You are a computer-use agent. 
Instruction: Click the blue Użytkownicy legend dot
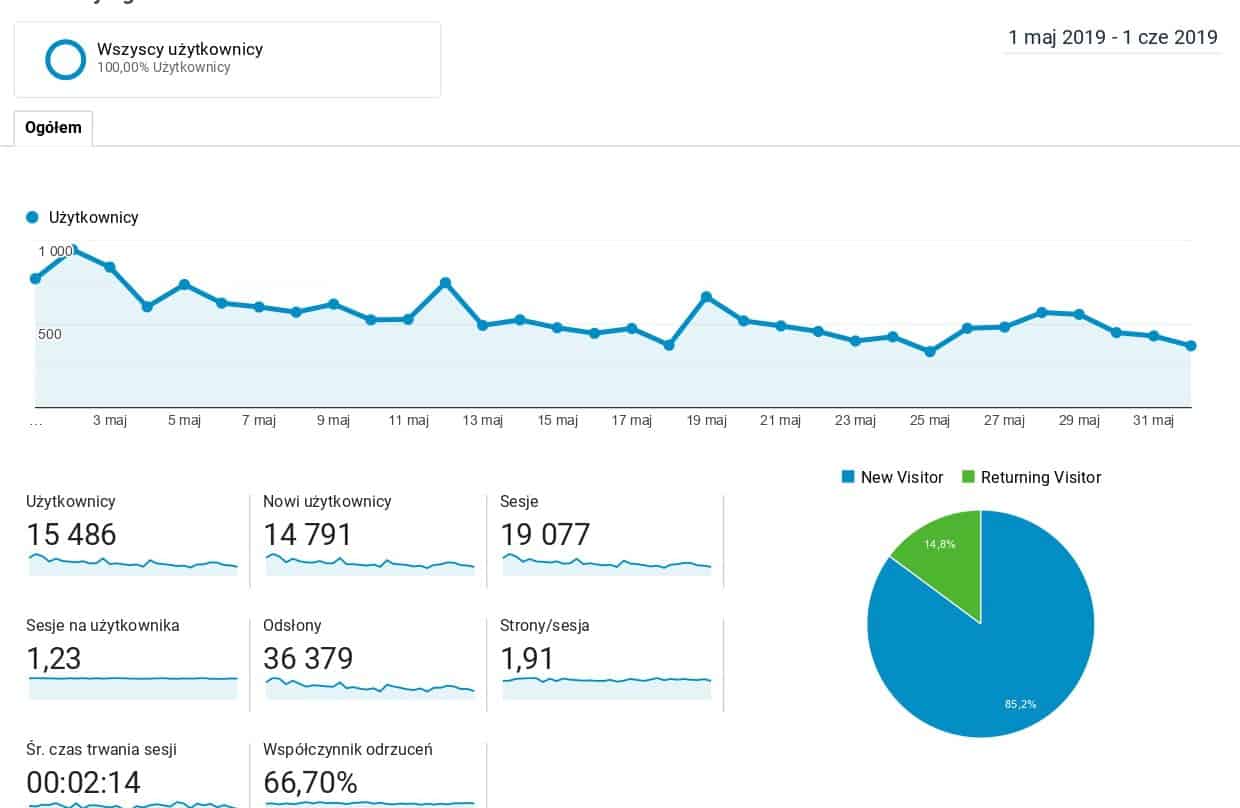click(x=32, y=217)
